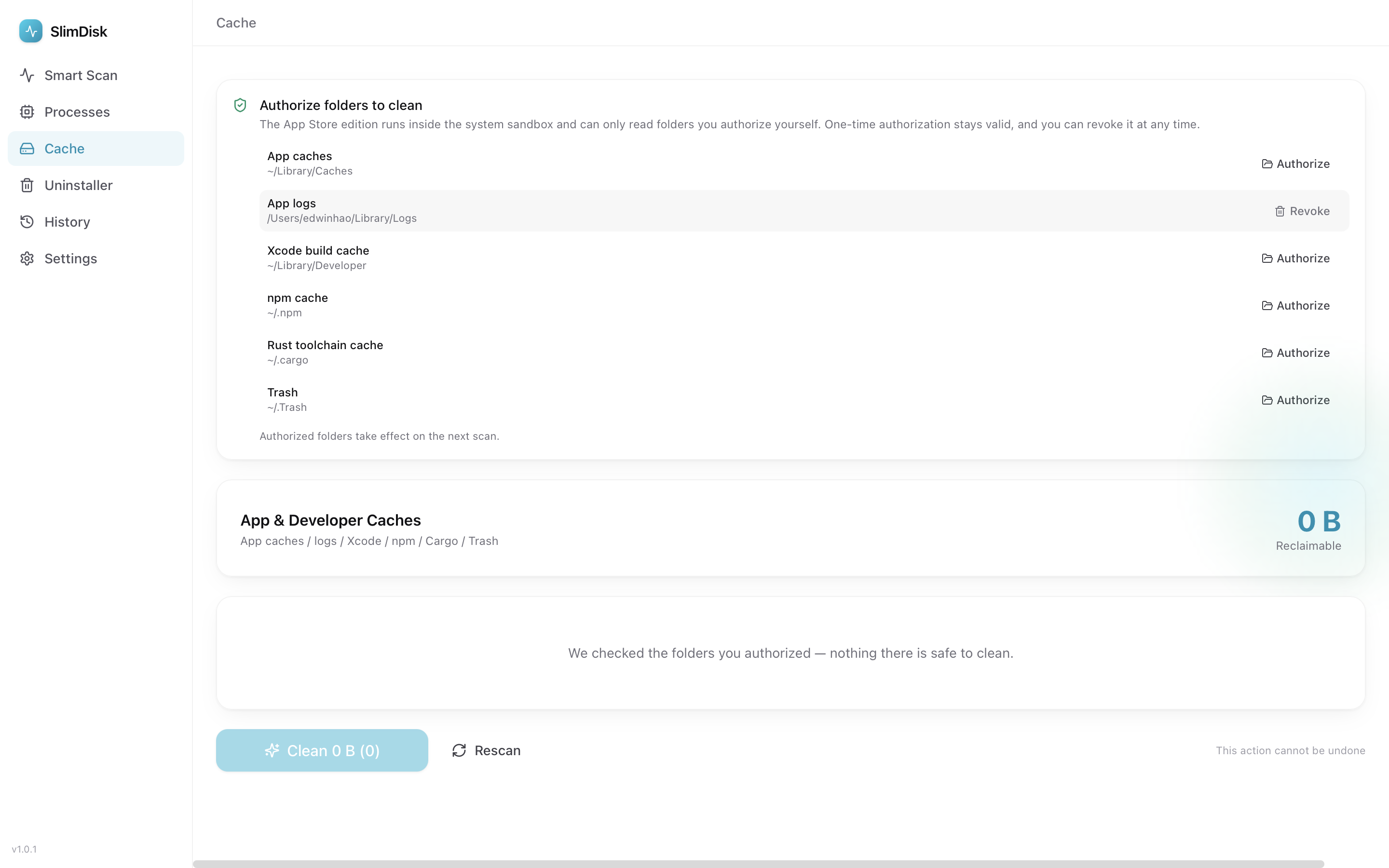Click the horizontal scrollbar at the bottom
1389x868 pixels.
coord(758,863)
